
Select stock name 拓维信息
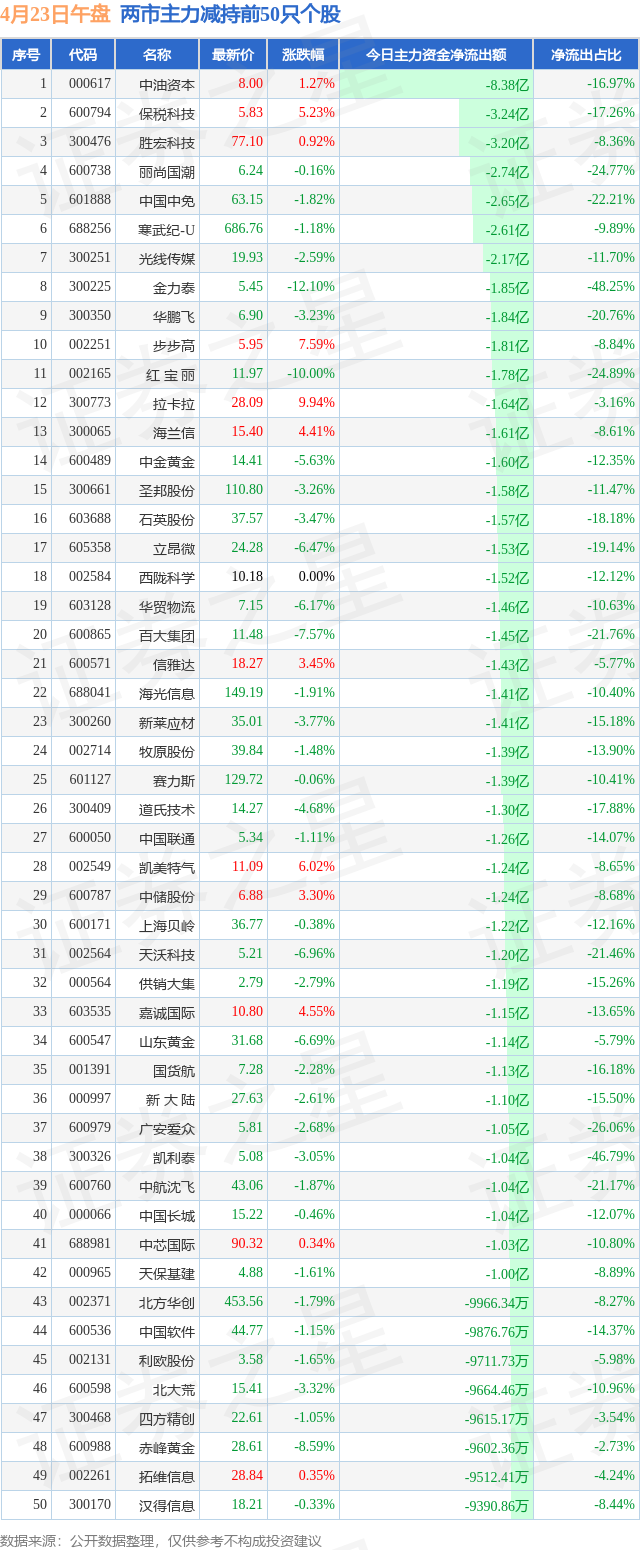tap(167, 1476)
